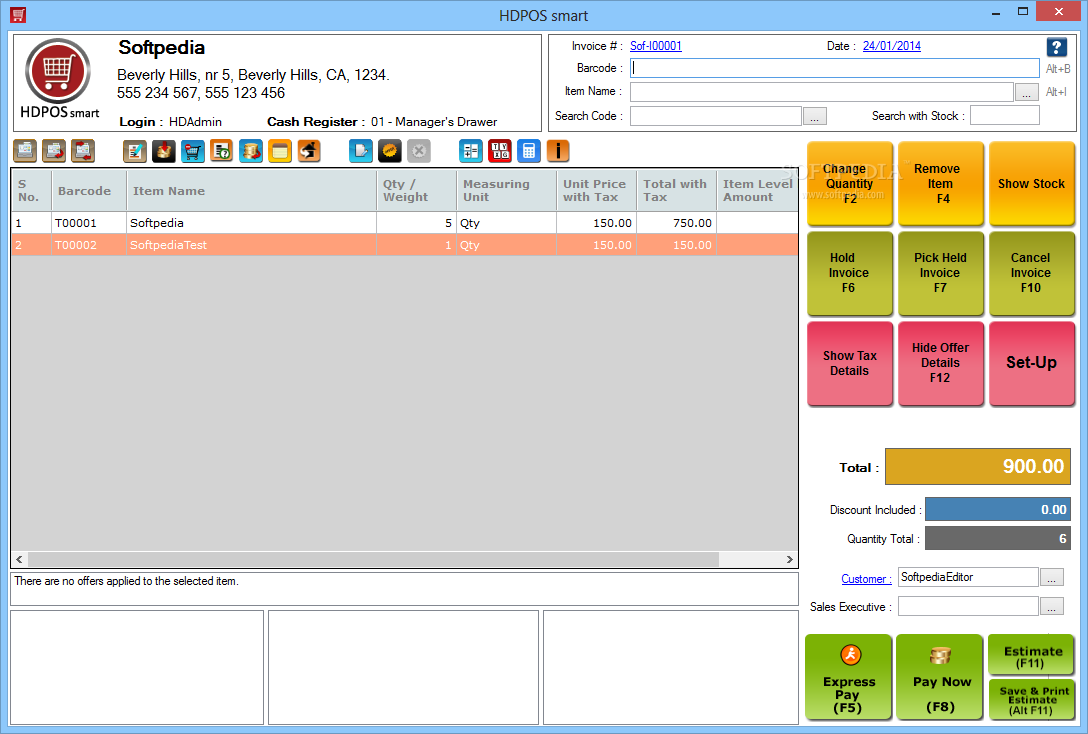The image size is (1088, 734).
Task: Open the Search Code browse ellipsis button
Action: [815, 117]
